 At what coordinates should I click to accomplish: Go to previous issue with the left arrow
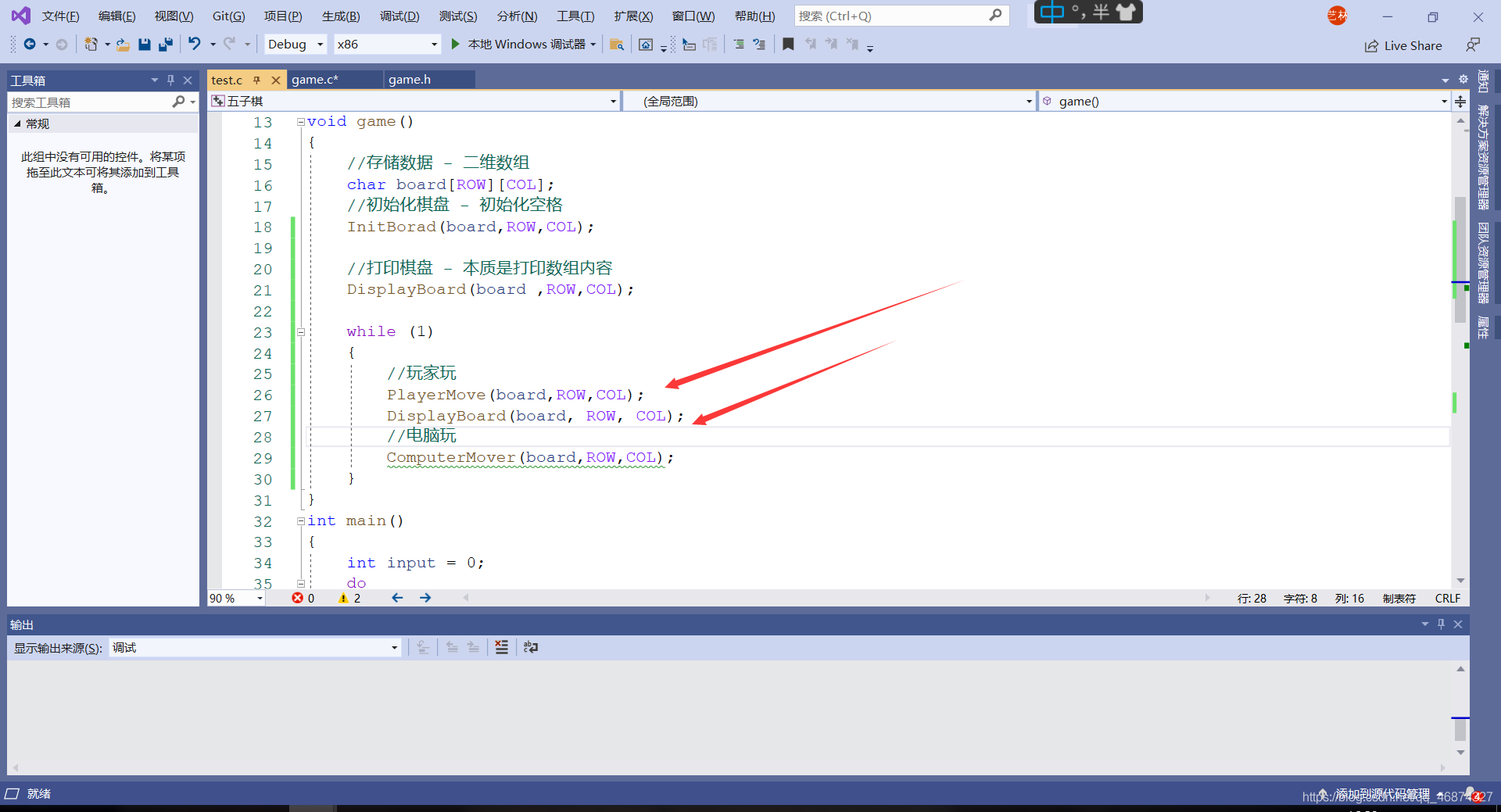point(397,598)
